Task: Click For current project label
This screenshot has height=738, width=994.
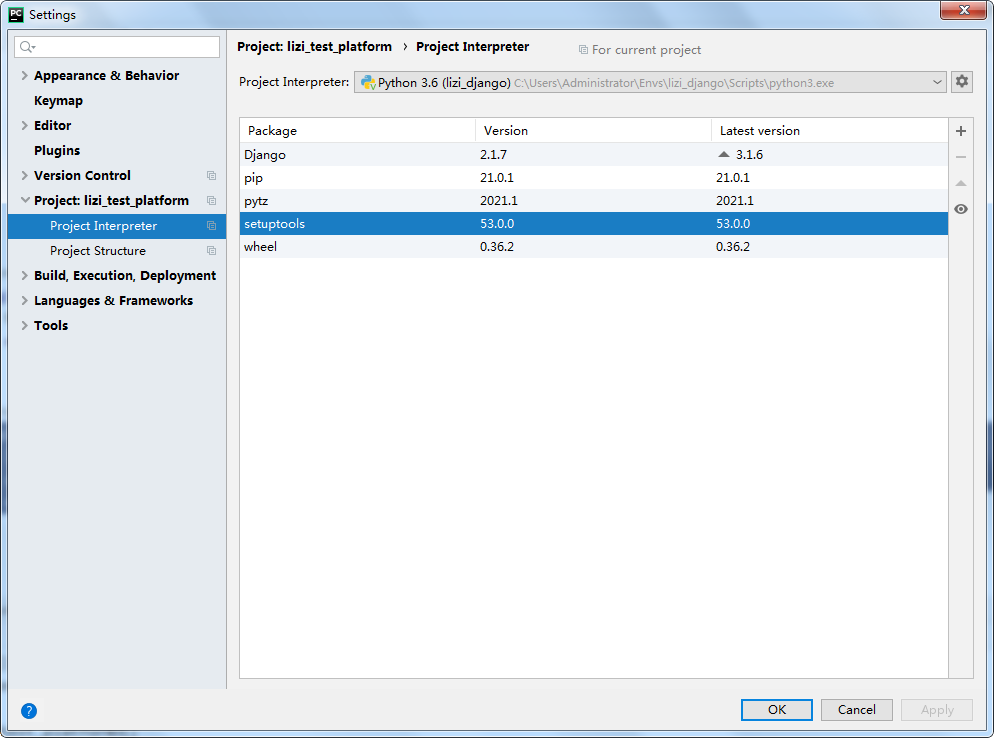Action: (646, 49)
